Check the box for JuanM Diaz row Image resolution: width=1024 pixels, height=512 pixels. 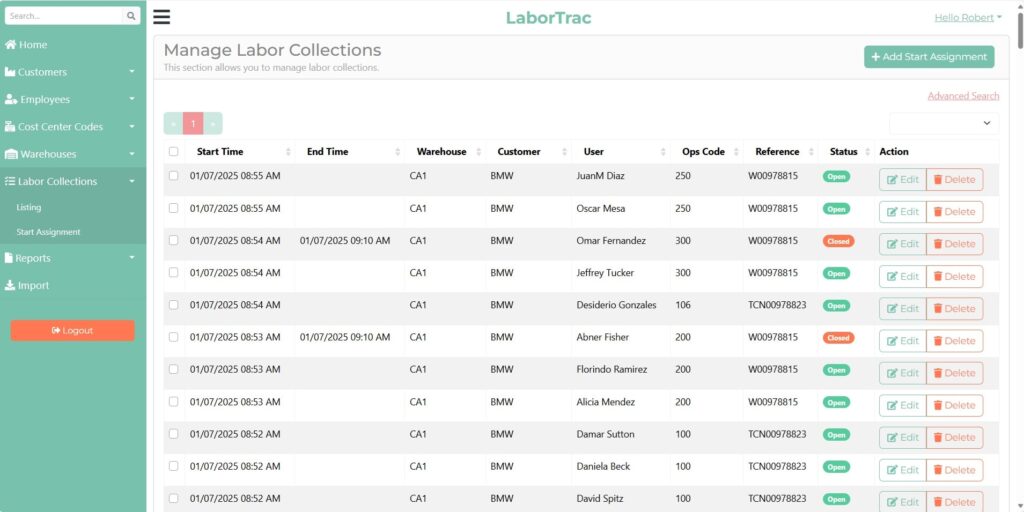(174, 176)
